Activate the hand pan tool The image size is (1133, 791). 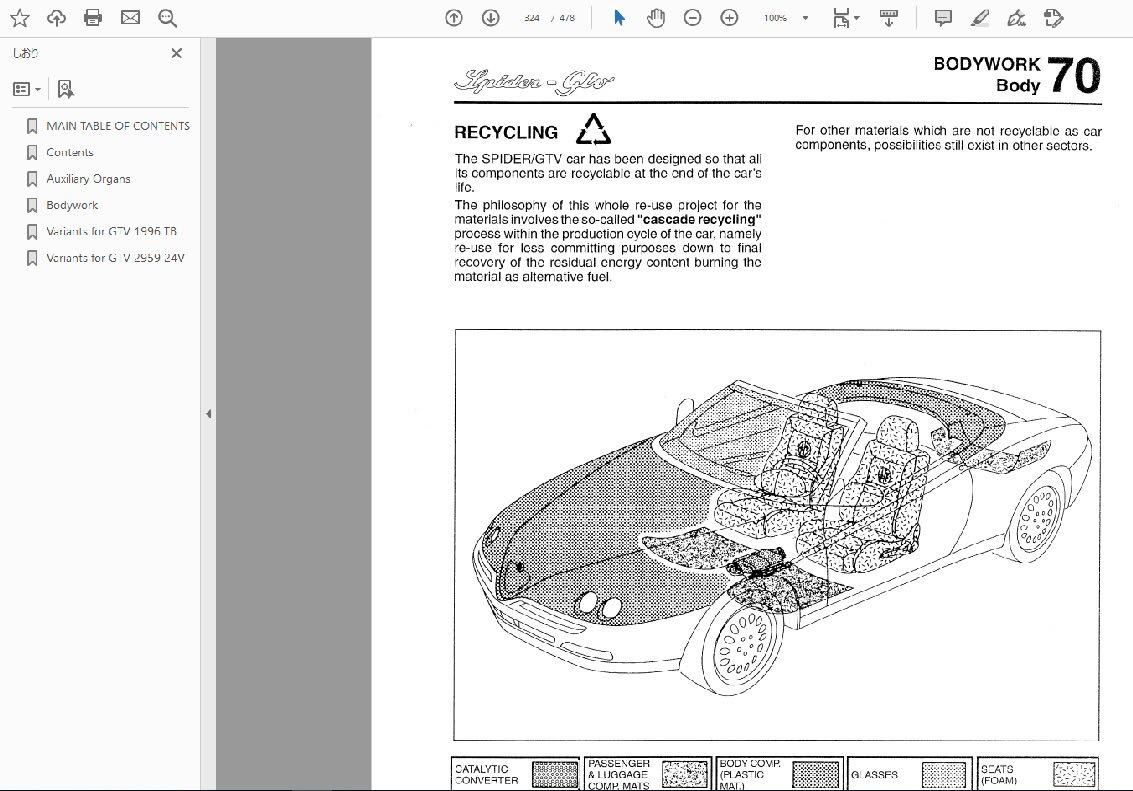tap(655, 18)
